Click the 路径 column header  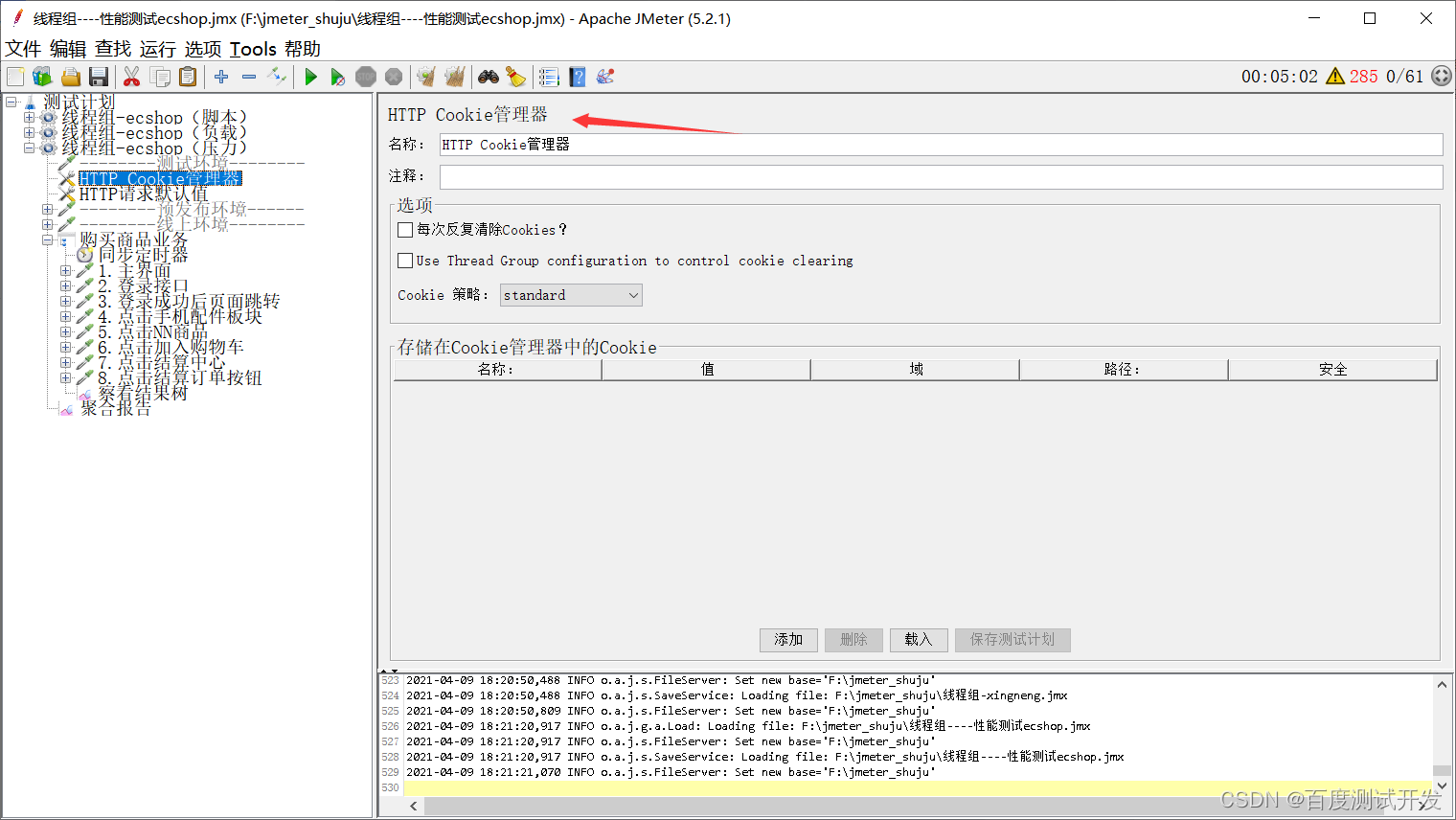point(1124,370)
